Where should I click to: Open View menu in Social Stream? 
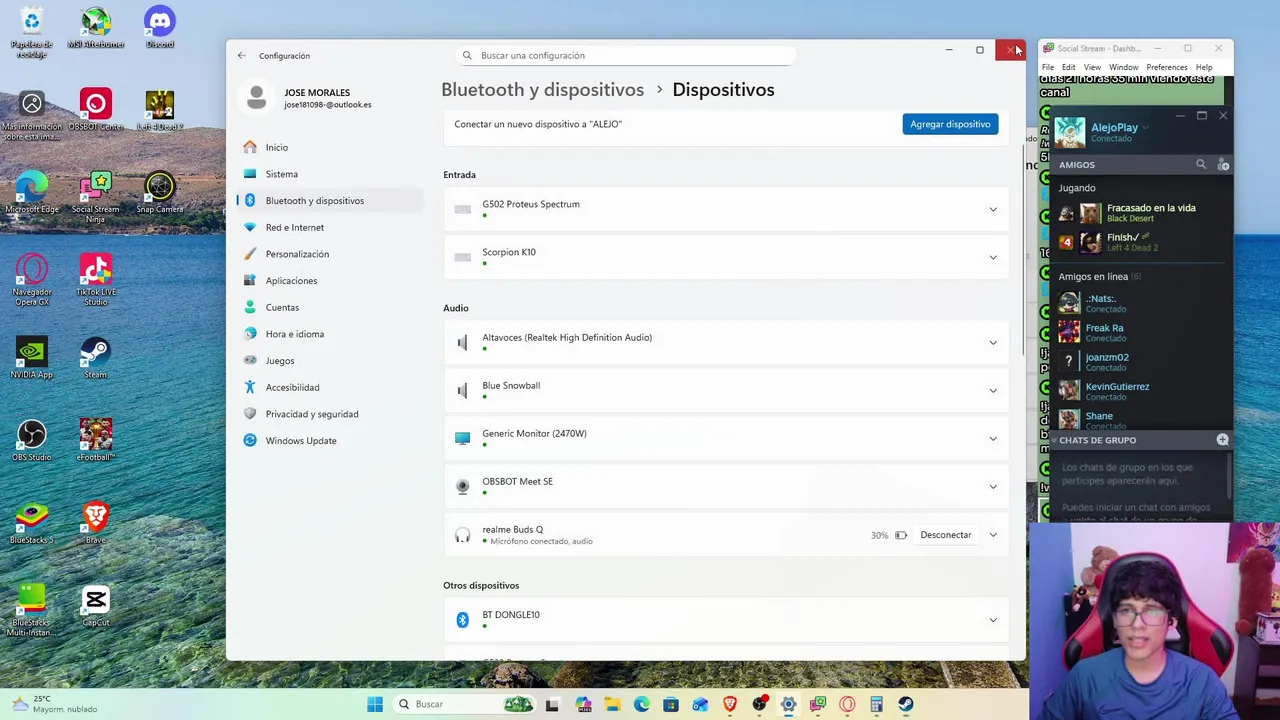tap(1092, 67)
